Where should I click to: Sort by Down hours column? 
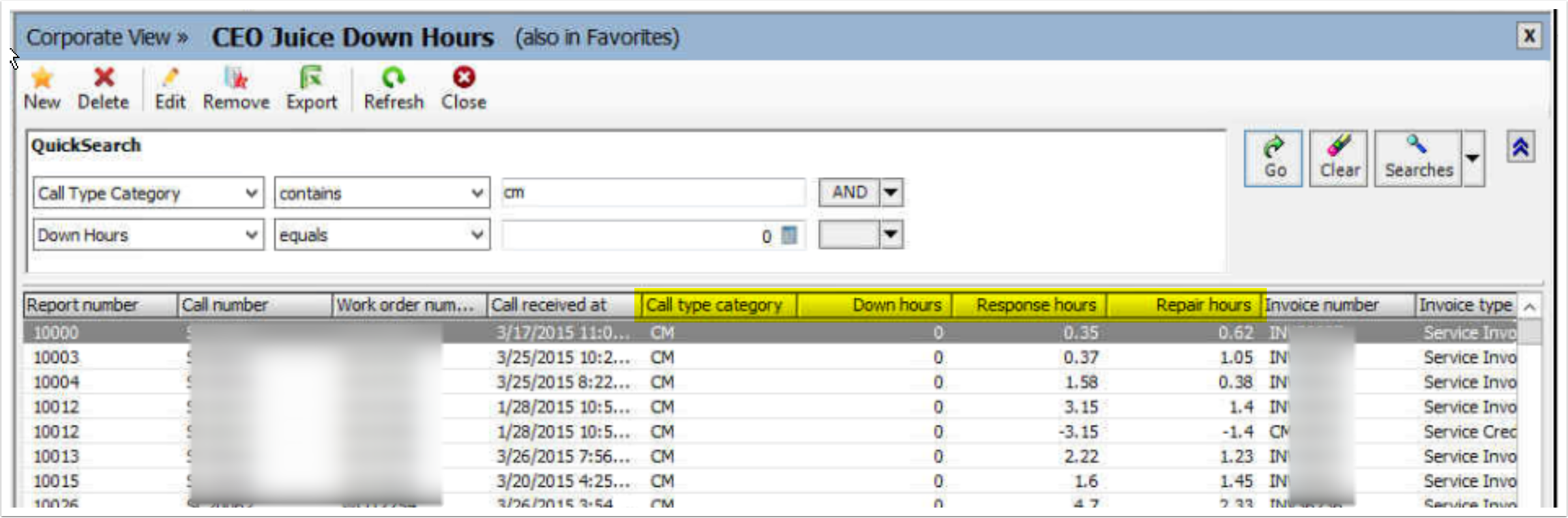(874, 305)
